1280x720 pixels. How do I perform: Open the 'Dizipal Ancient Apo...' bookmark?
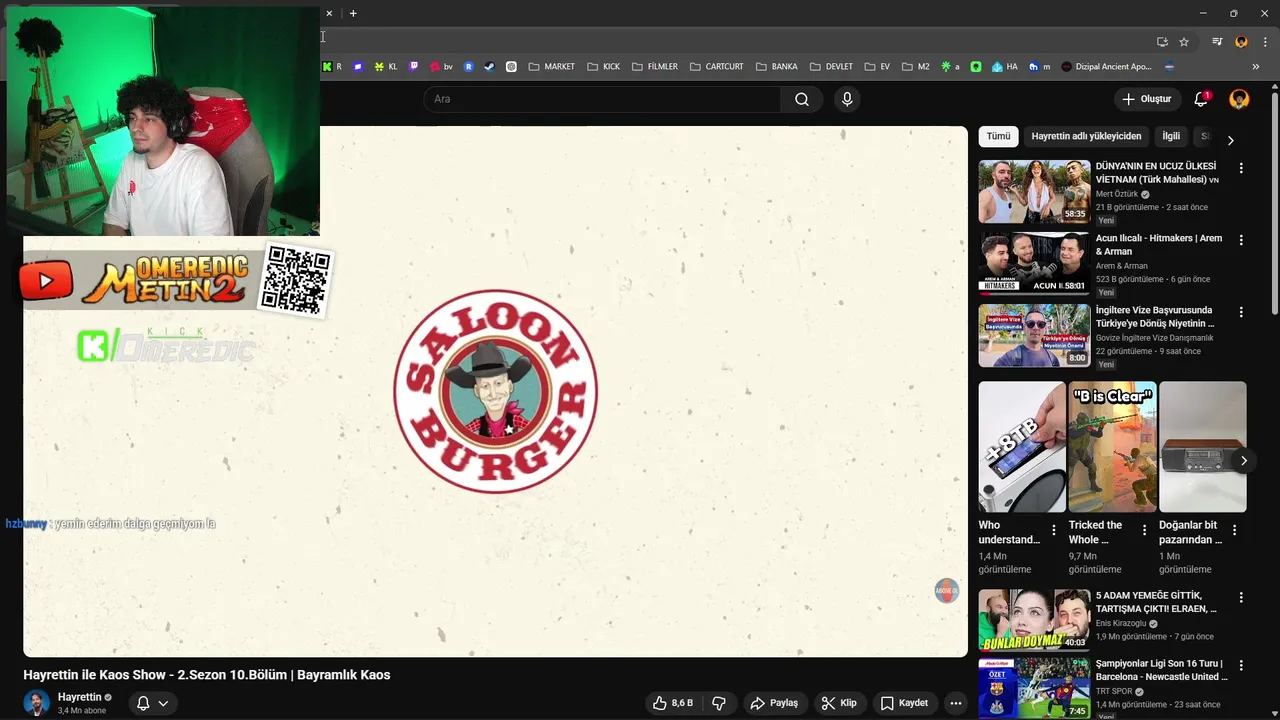[1106, 67]
